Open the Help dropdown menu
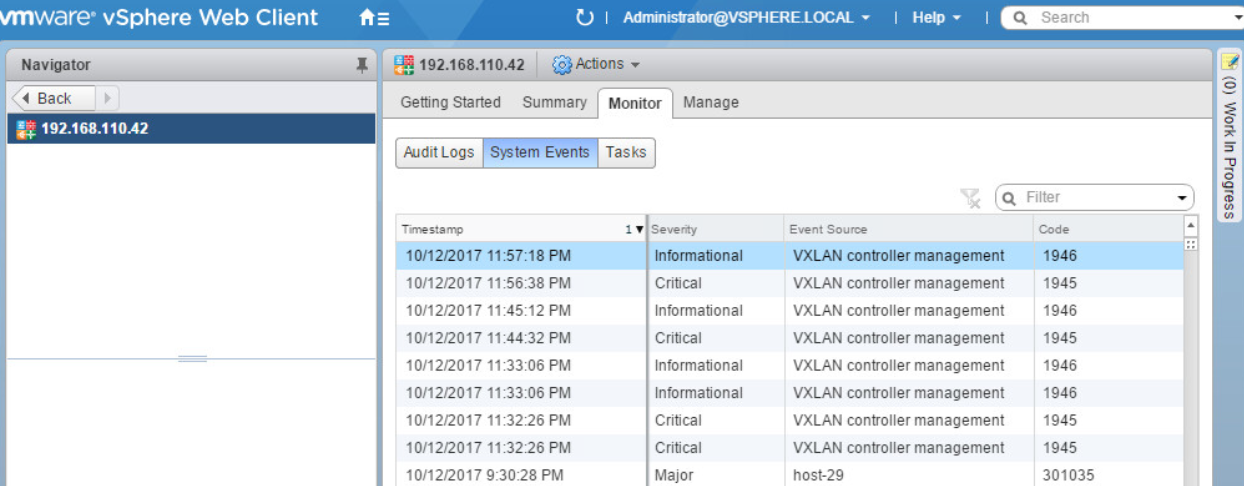The width and height of the screenshot is (1244, 486). coord(936,18)
